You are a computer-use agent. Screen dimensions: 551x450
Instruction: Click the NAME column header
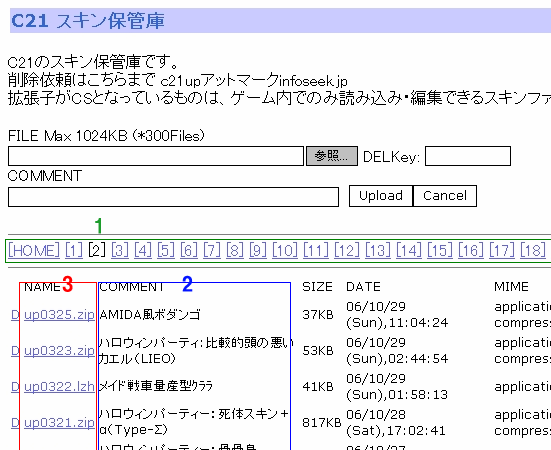pyautogui.click(x=43, y=287)
